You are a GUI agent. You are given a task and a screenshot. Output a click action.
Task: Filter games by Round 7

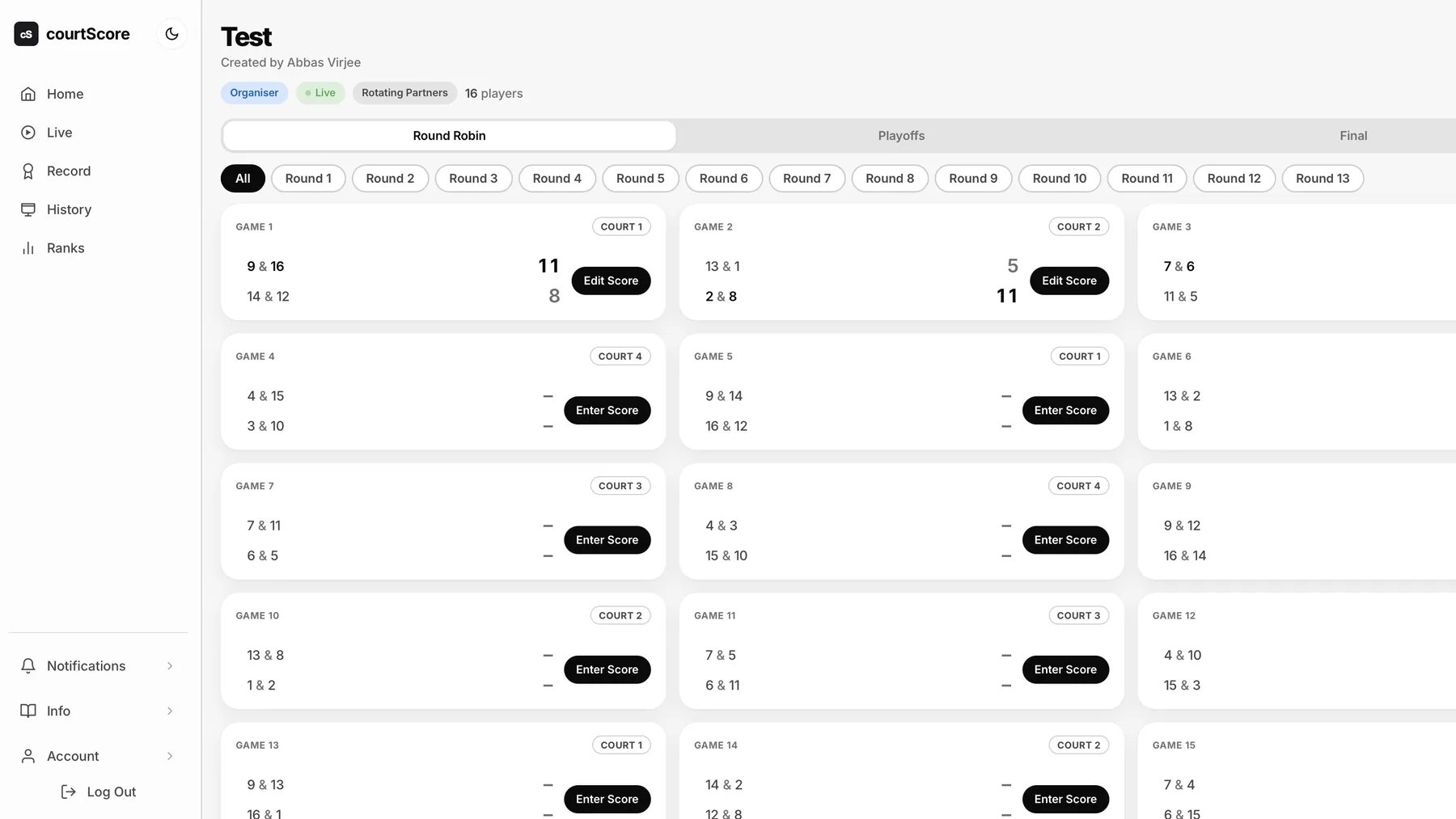(x=806, y=179)
